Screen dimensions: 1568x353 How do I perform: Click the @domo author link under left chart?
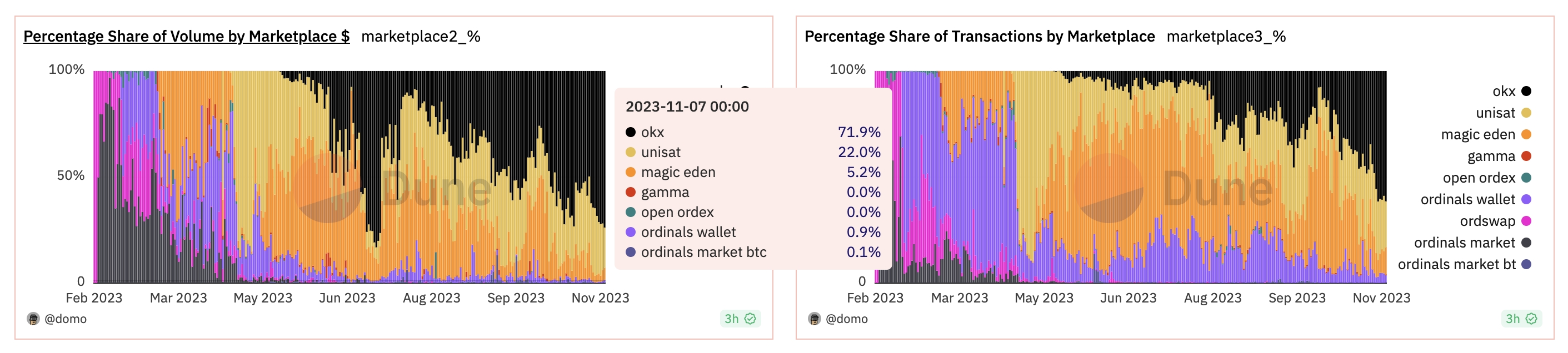click(x=65, y=319)
